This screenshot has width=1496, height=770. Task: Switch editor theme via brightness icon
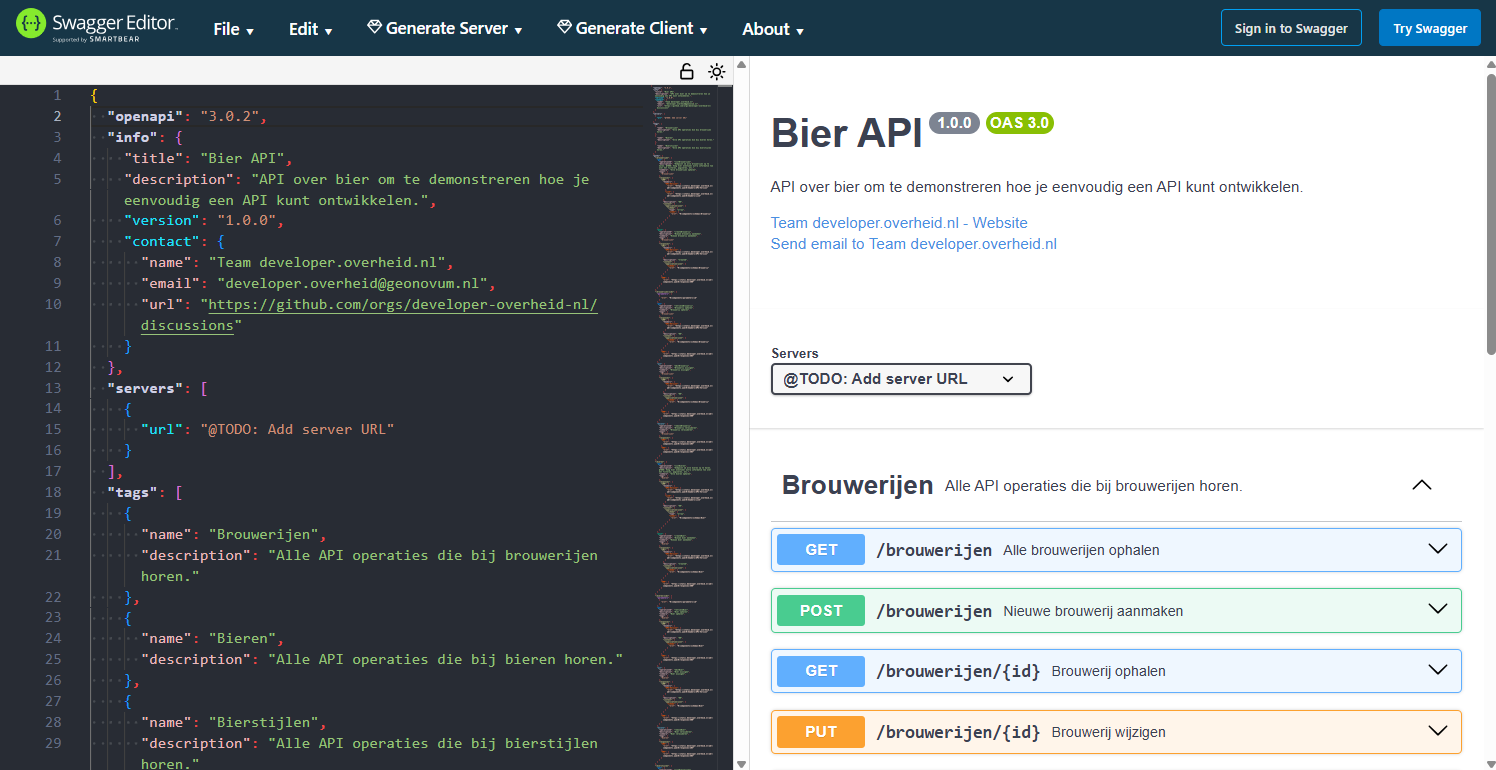716,71
